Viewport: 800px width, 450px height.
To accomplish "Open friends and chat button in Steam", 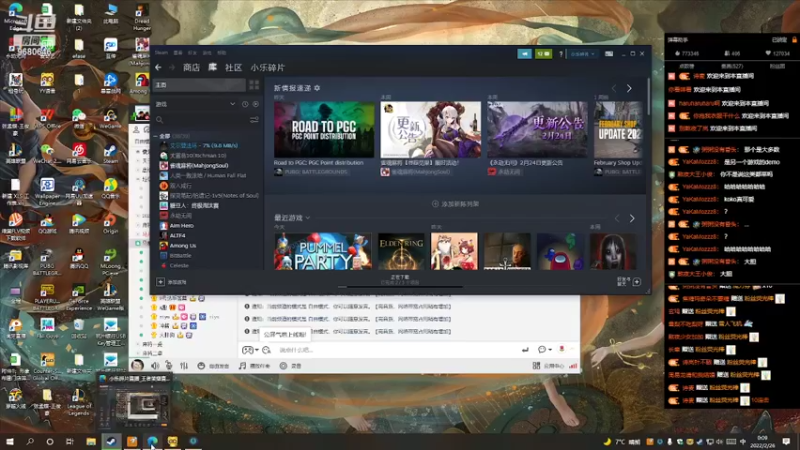I will pos(629,282).
